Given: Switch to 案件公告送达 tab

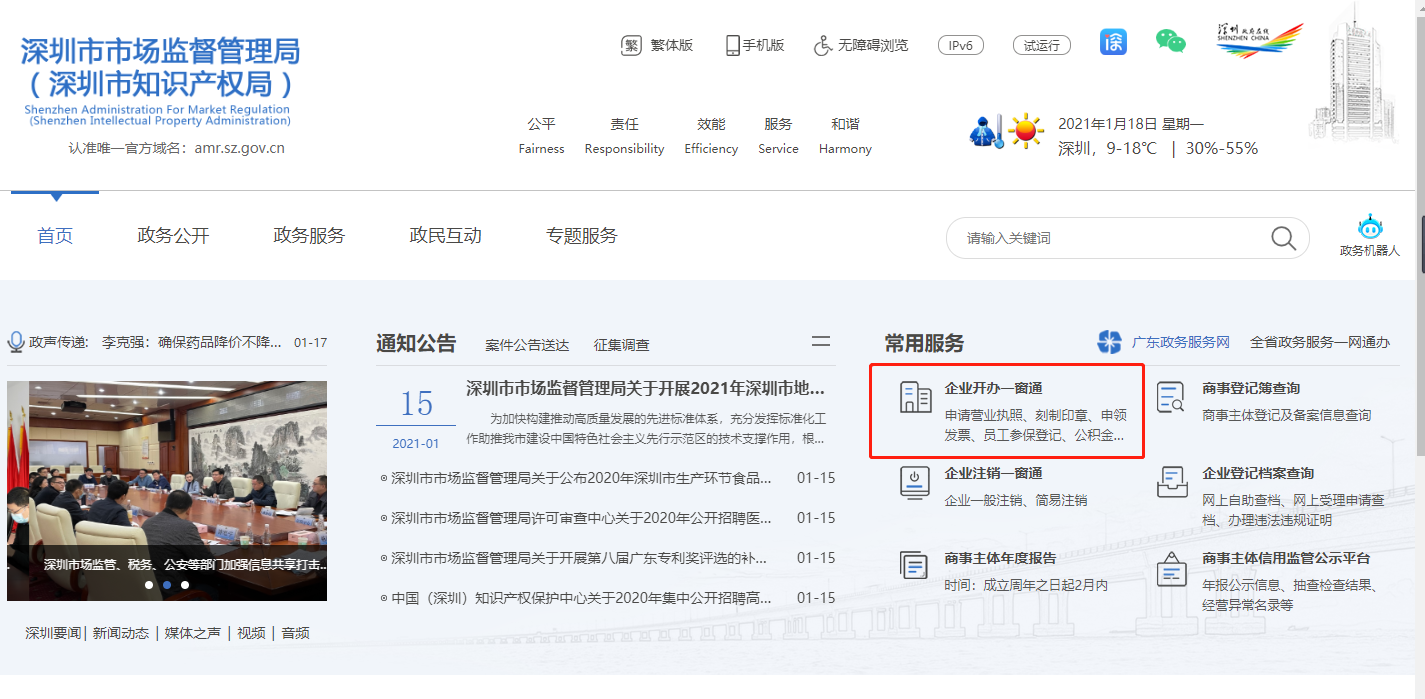Looking at the screenshot, I should coord(527,345).
